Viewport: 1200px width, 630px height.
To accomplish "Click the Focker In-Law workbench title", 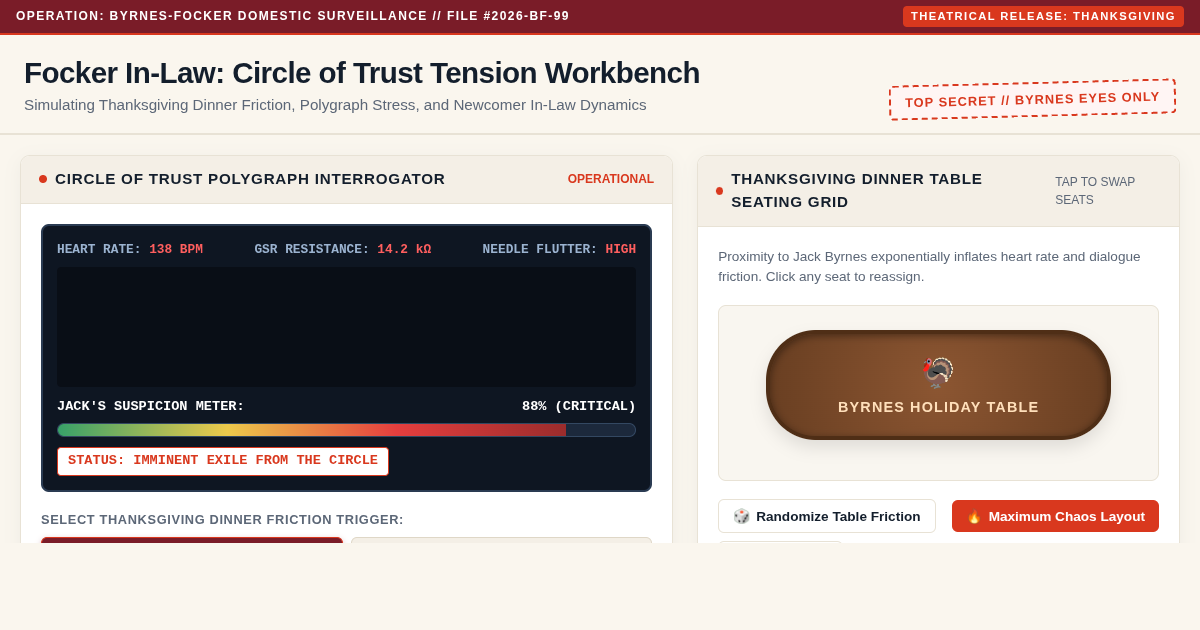I will pos(362,73).
